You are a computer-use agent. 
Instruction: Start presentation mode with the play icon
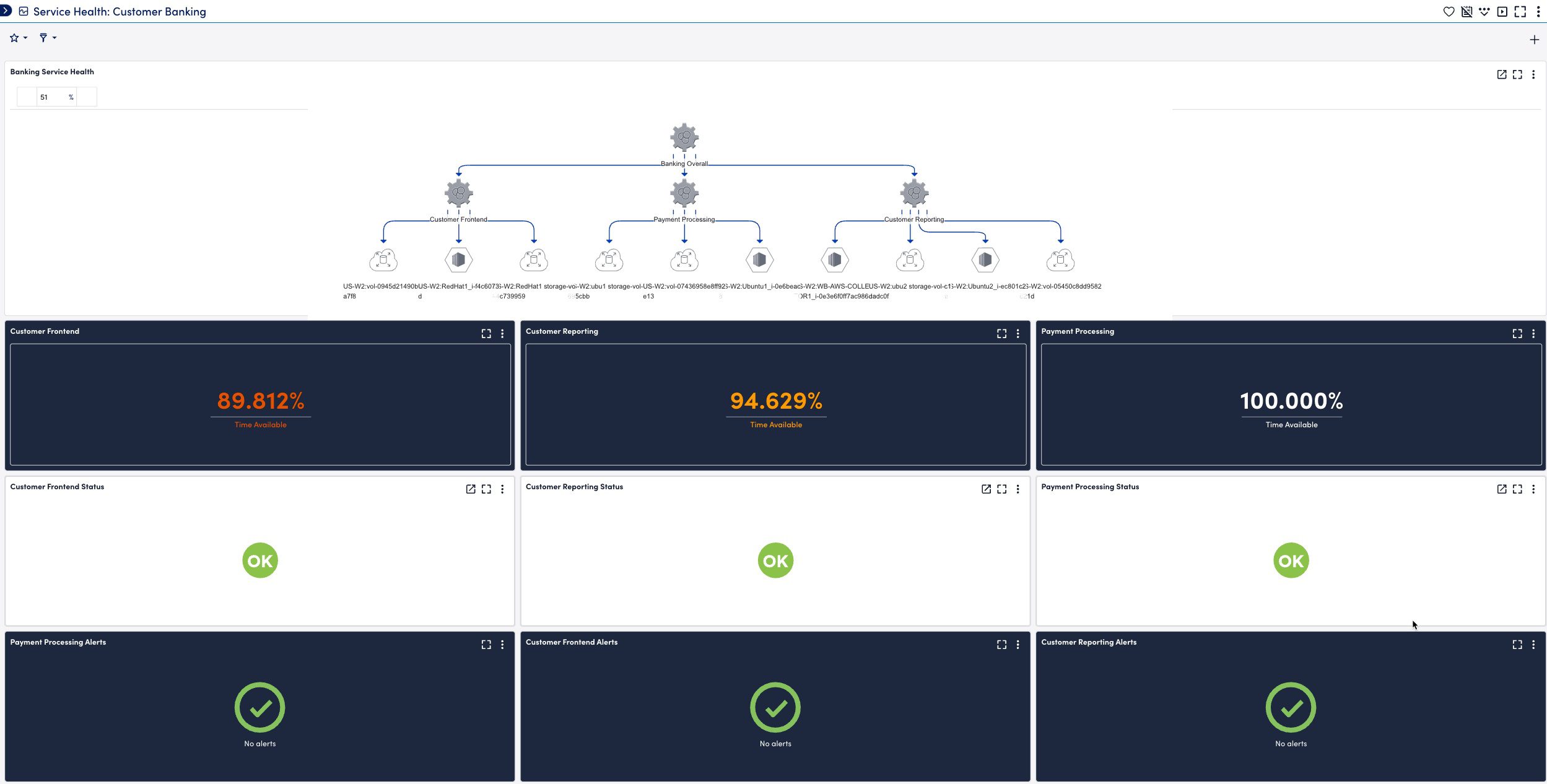pyautogui.click(x=1502, y=11)
